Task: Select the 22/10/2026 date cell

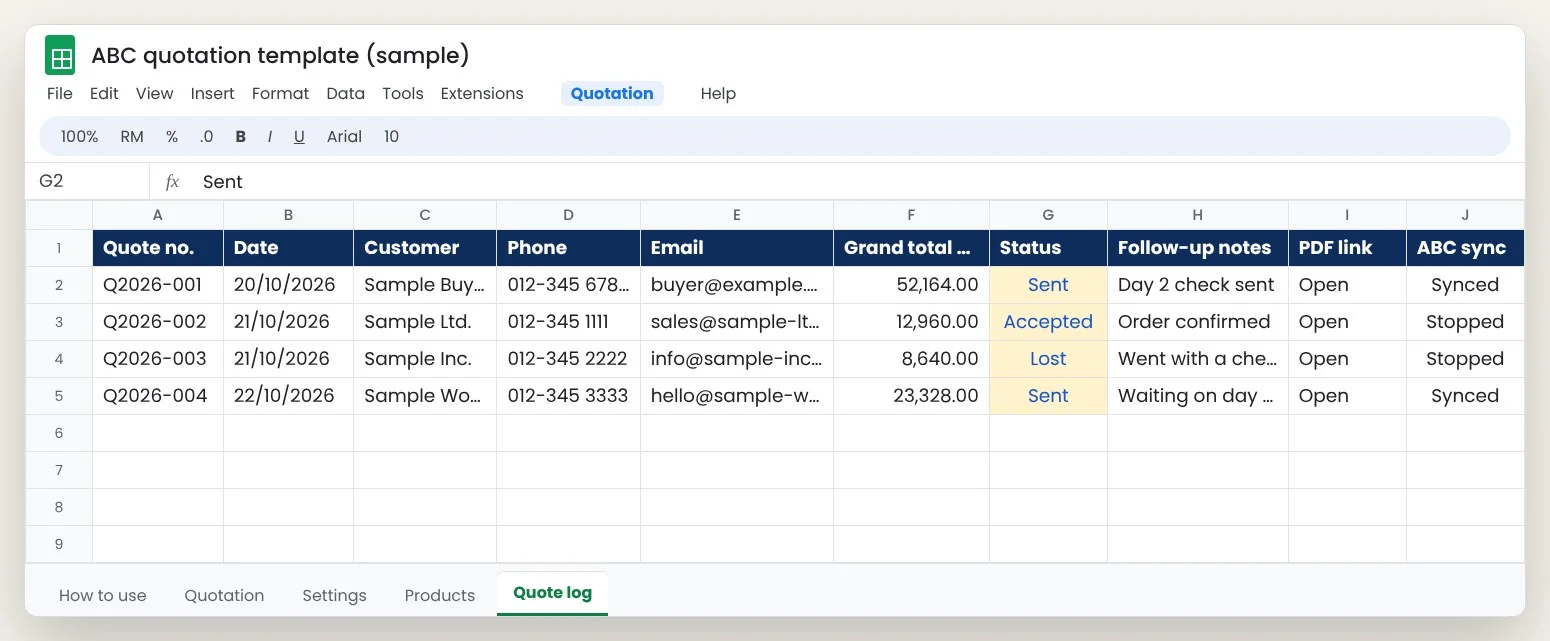Action: point(288,396)
